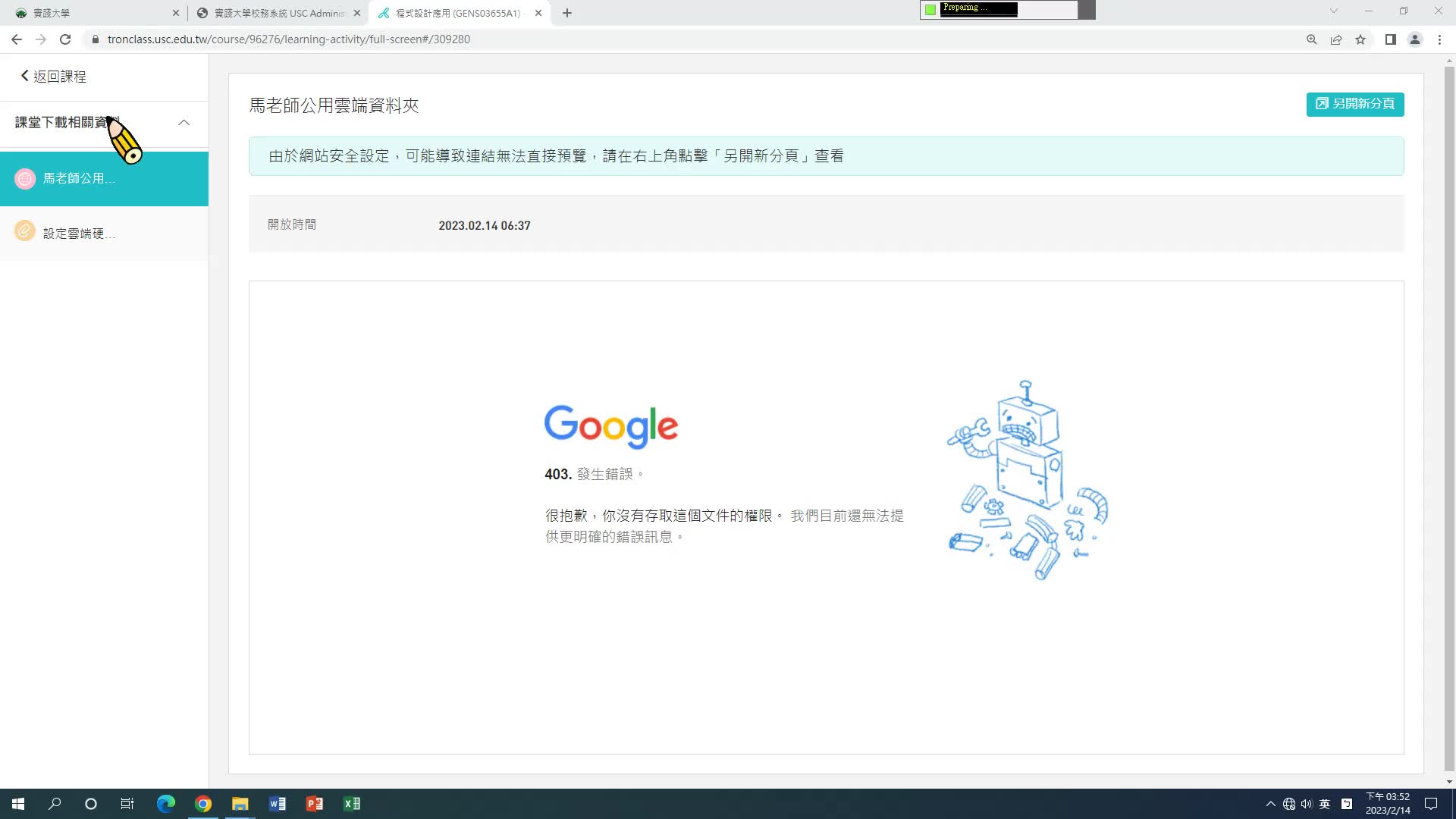Close the USC Admin tab
Viewport: 1456px width, 819px height.
tap(357, 13)
